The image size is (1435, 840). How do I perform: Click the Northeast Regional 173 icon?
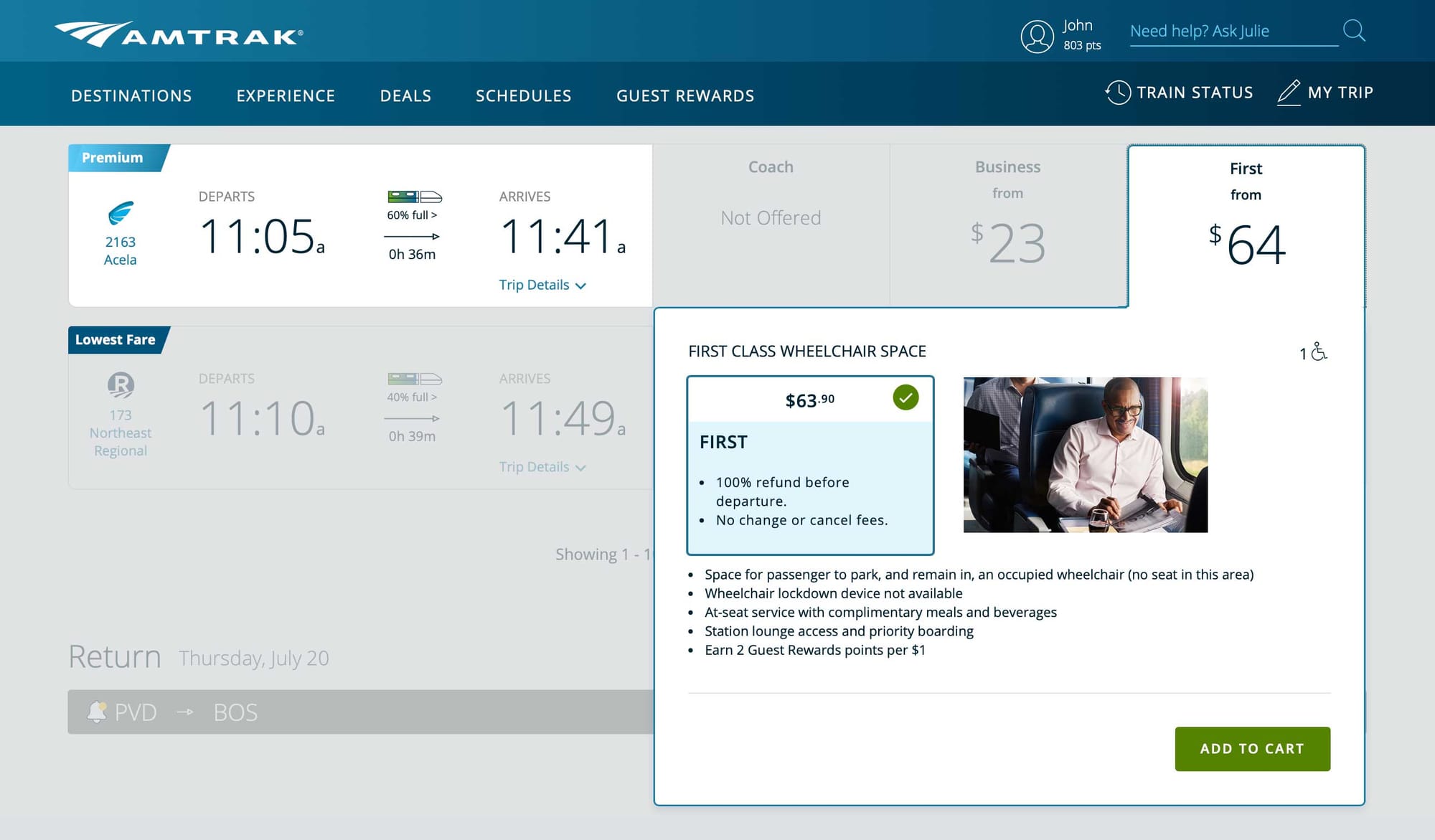(x=121, y=385)
